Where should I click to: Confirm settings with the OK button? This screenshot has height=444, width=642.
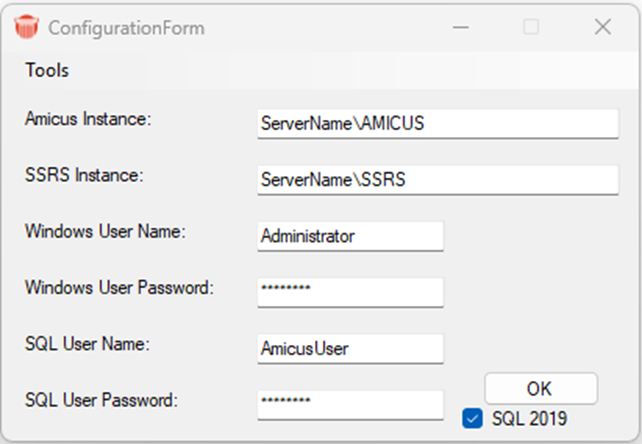tap(541, 388)
